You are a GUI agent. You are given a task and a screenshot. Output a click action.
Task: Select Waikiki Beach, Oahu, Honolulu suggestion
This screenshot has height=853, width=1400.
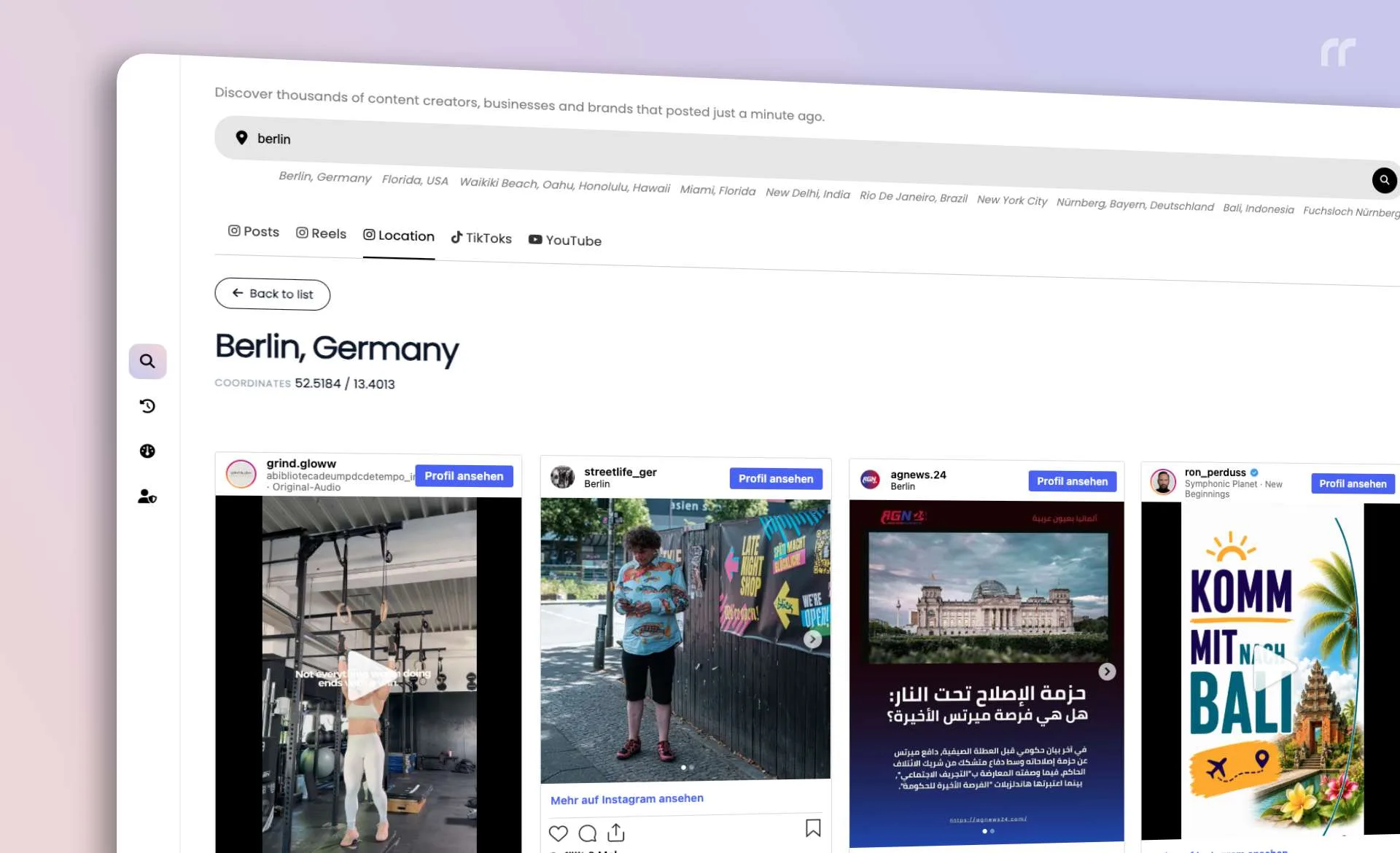coord(564,185)
